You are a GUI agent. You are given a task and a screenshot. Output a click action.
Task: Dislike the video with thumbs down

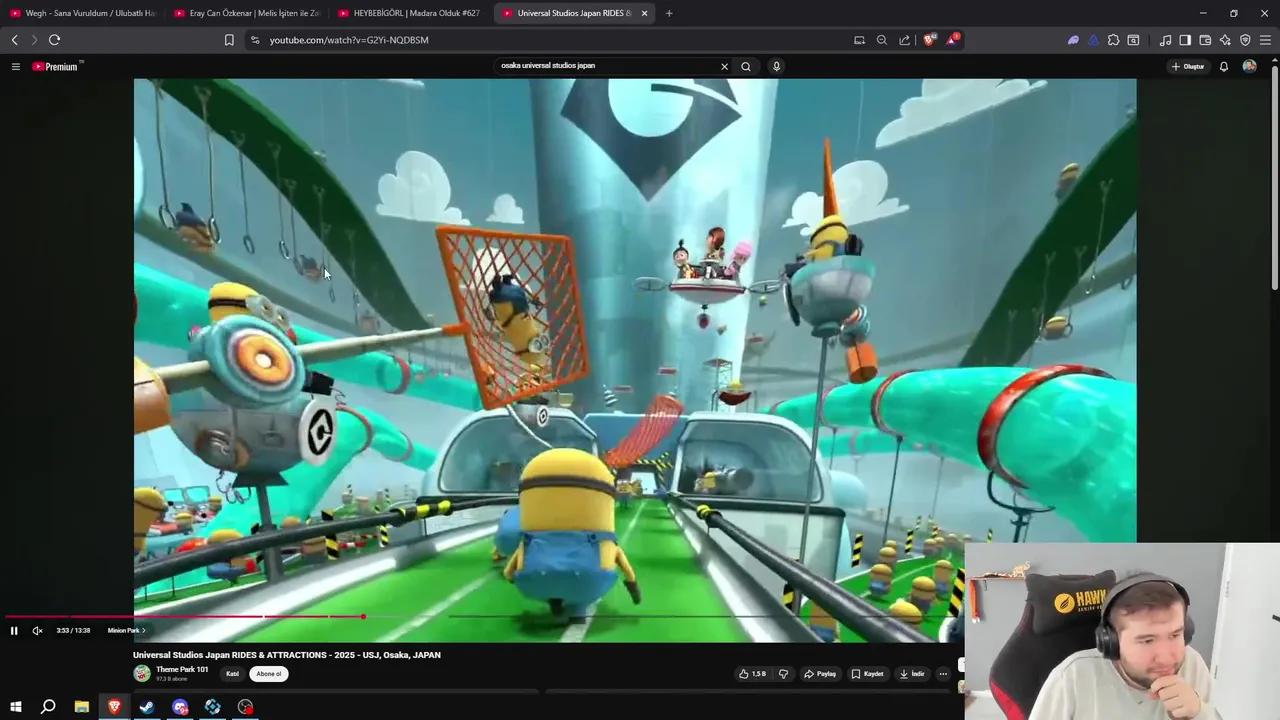783,674
